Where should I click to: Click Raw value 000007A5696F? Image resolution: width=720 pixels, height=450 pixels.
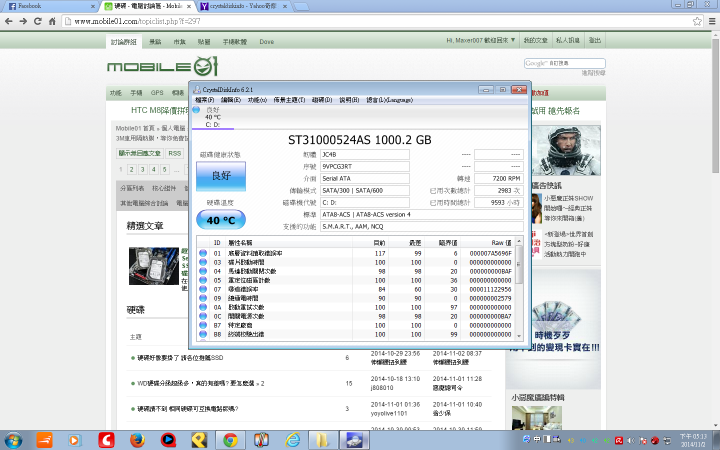click(x=490, y=253)
